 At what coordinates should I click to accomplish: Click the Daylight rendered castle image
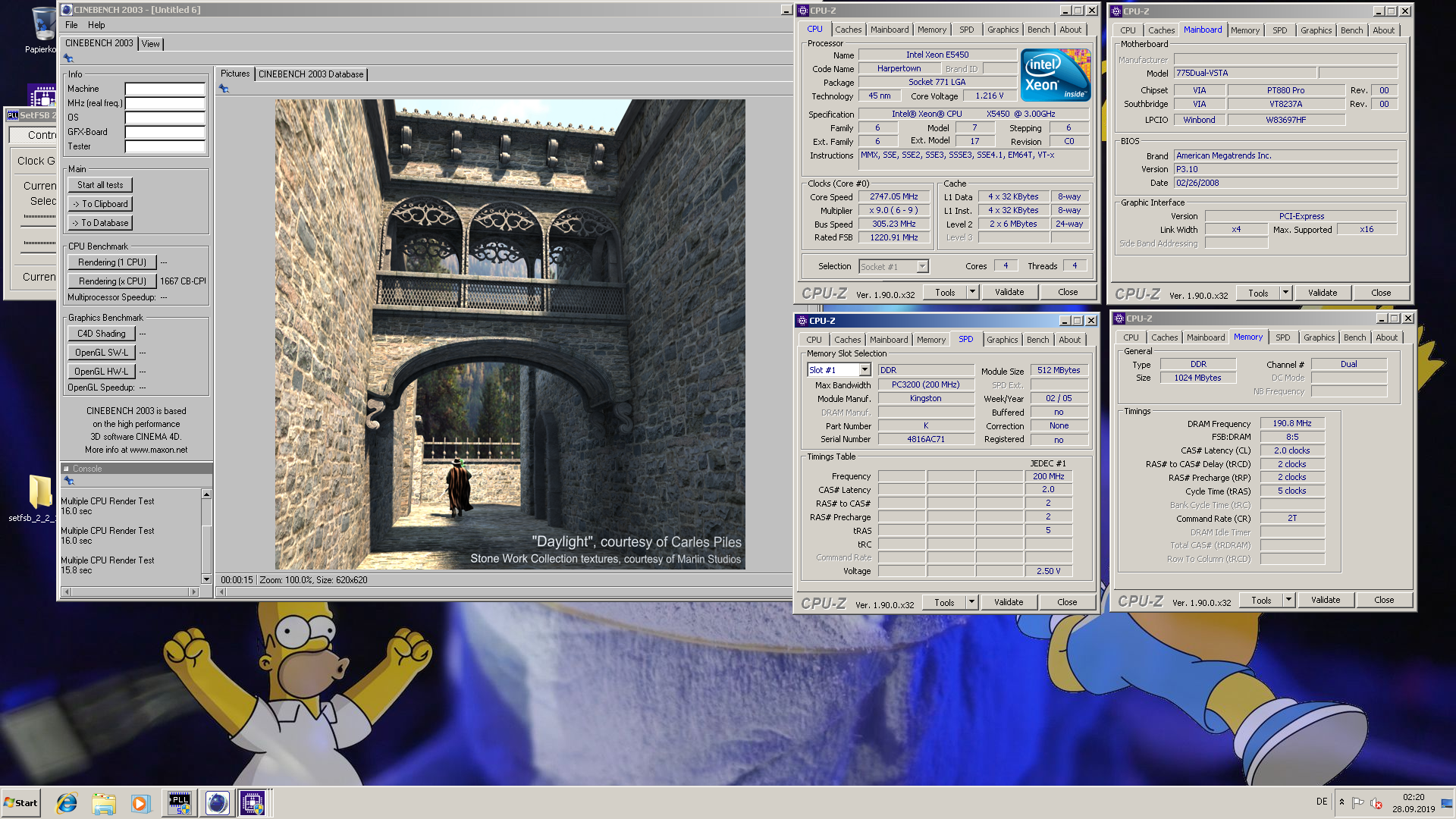click(510, 334)
